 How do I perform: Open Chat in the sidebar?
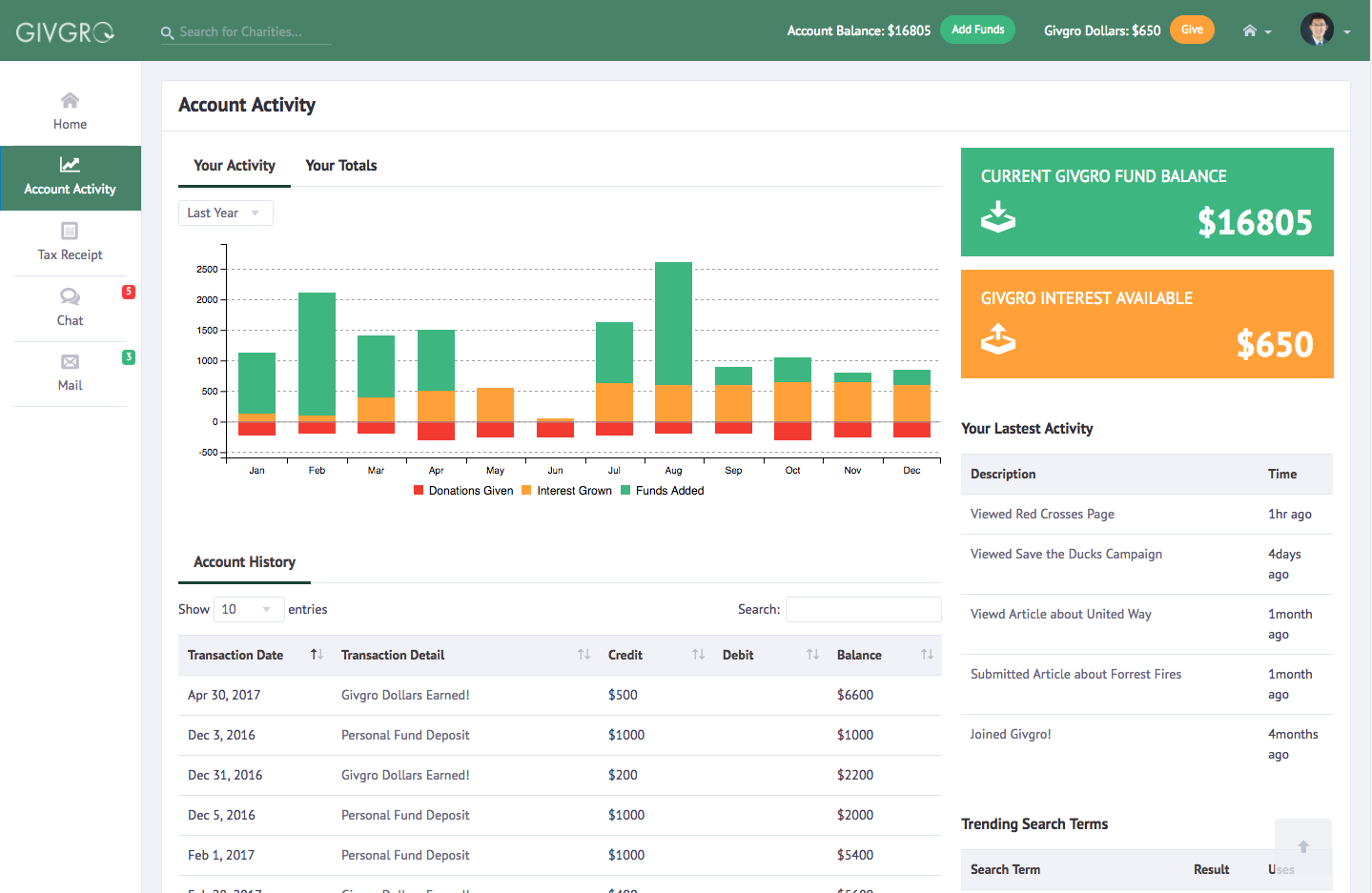point(70,308)
